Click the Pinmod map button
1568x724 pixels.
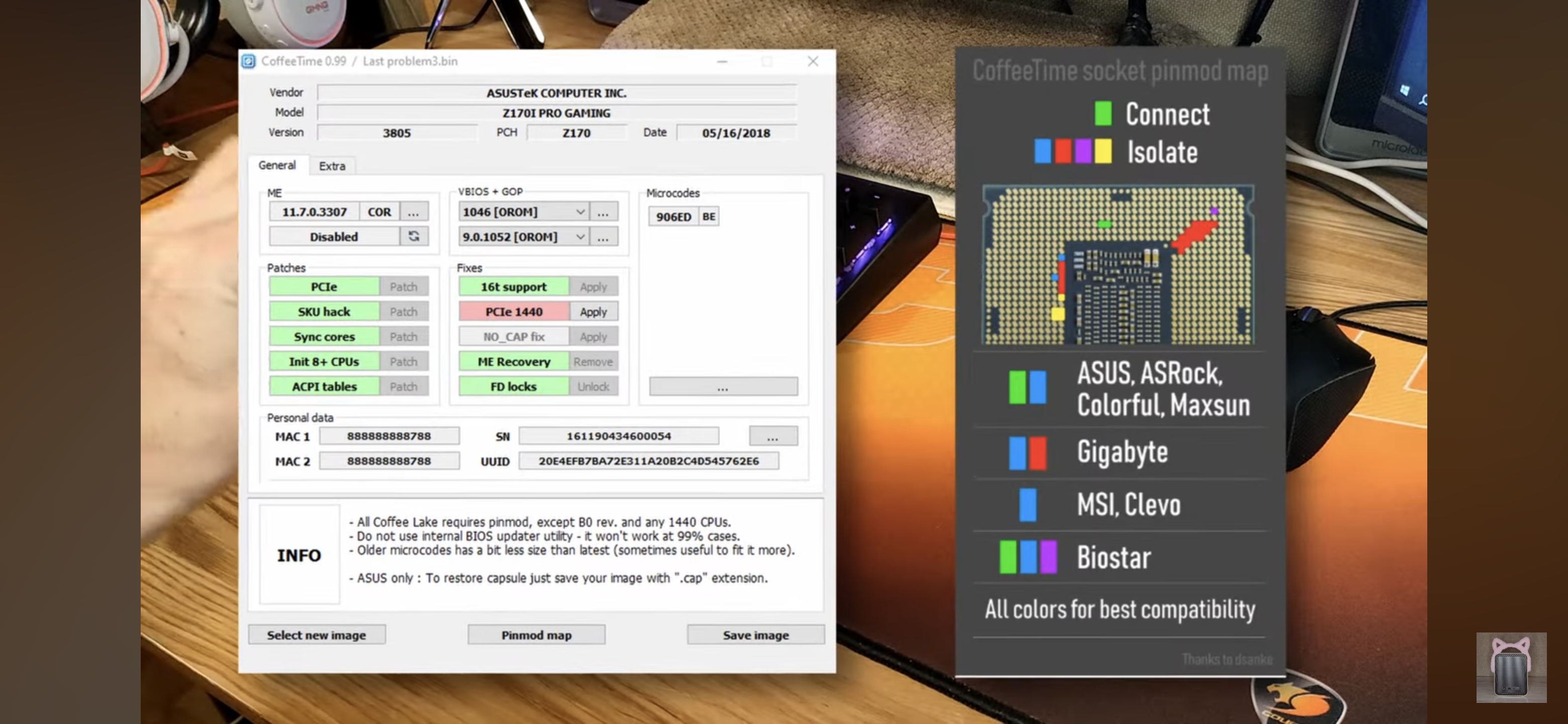[536, 635]
